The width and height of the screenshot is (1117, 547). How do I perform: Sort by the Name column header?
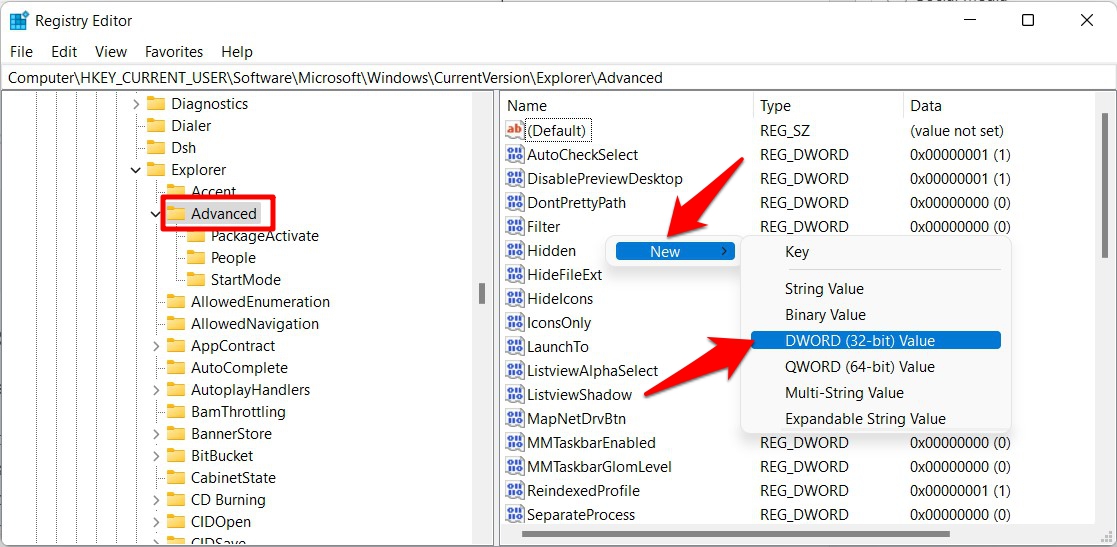pyautogui.click(x=527, y=106)
